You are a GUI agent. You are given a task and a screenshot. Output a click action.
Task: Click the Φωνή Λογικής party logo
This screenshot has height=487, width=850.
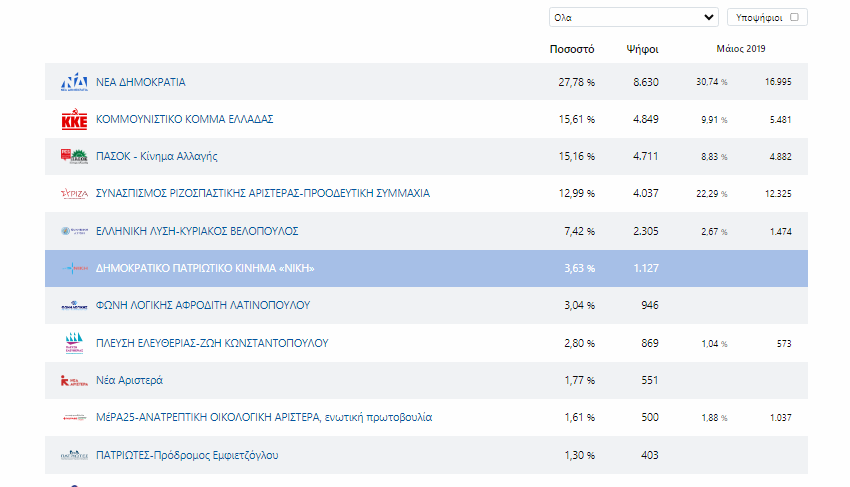pyautogui.click(x=74, y=305)
